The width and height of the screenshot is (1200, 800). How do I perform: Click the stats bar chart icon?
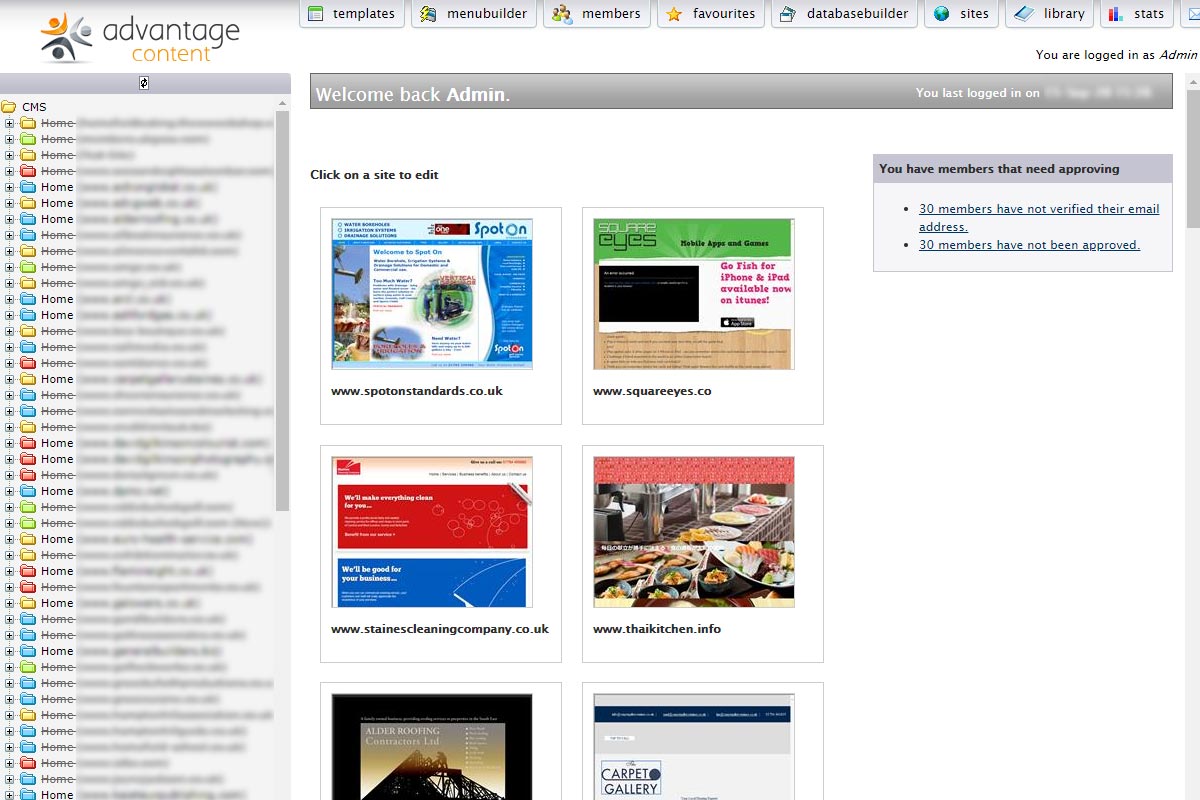pos(1116,14)
